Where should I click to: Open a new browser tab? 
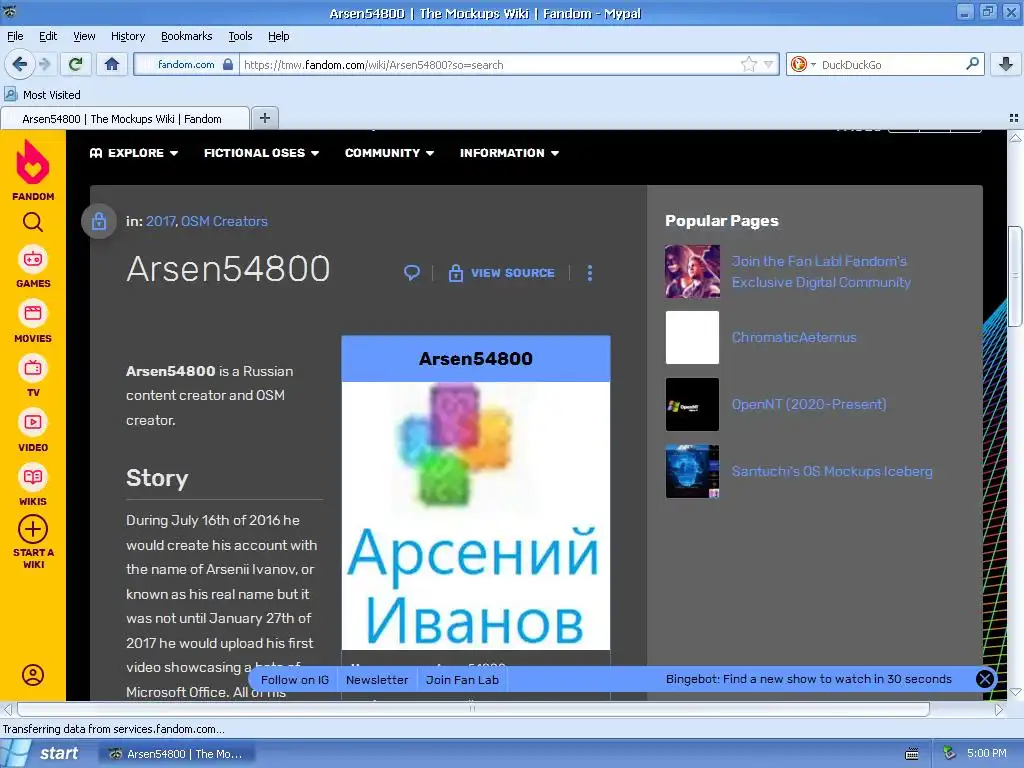tap(264, 118)
